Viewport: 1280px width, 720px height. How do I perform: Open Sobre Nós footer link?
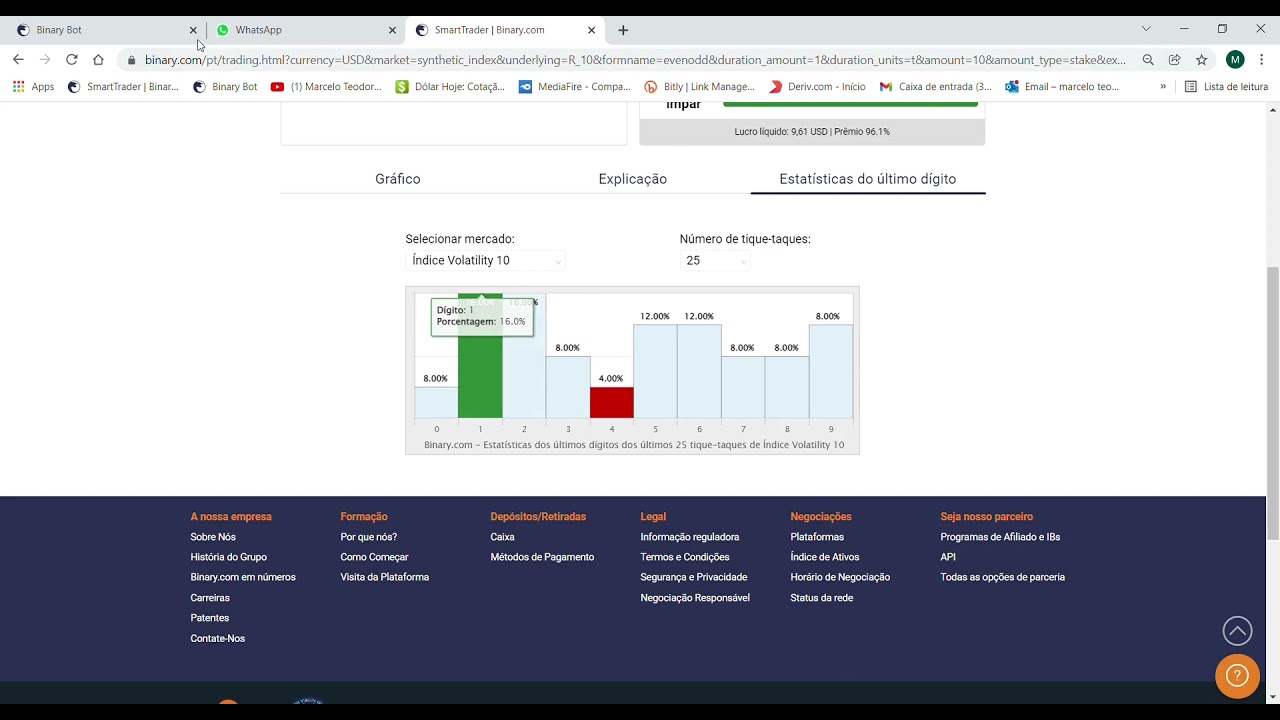(x=213, y=537)
